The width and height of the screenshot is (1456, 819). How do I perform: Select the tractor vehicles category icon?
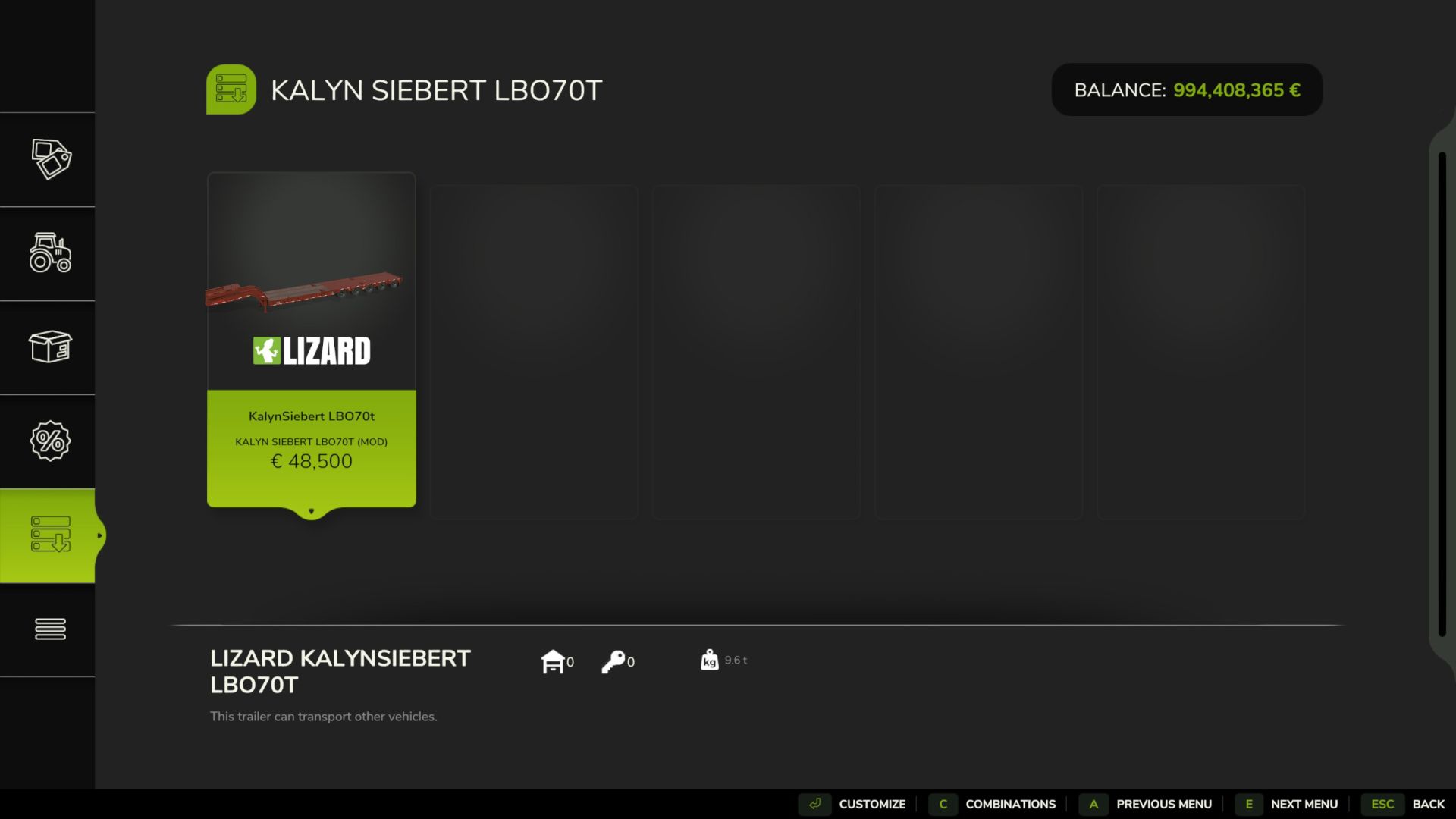50,253
